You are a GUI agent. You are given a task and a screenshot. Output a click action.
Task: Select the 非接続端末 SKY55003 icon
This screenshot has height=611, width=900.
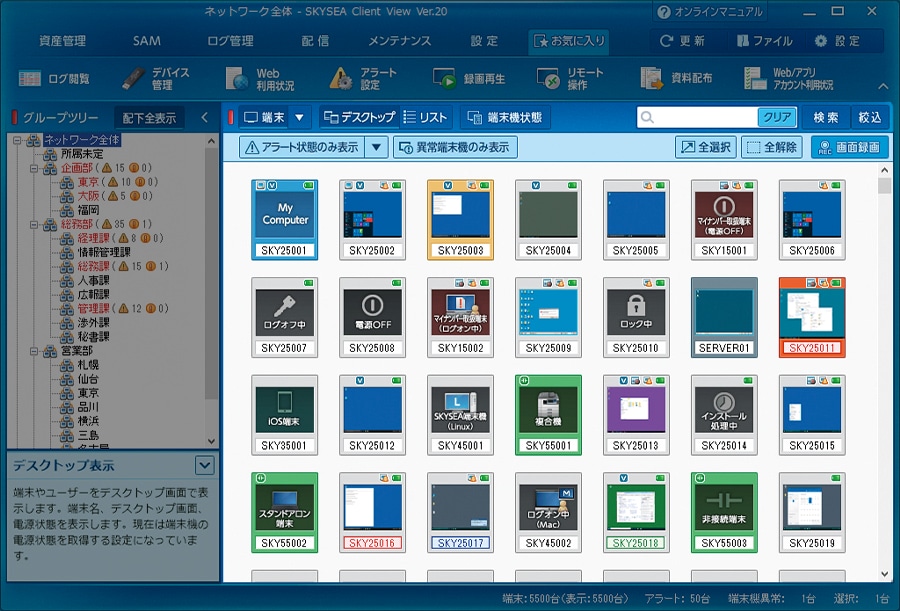(x=724, y=512)
